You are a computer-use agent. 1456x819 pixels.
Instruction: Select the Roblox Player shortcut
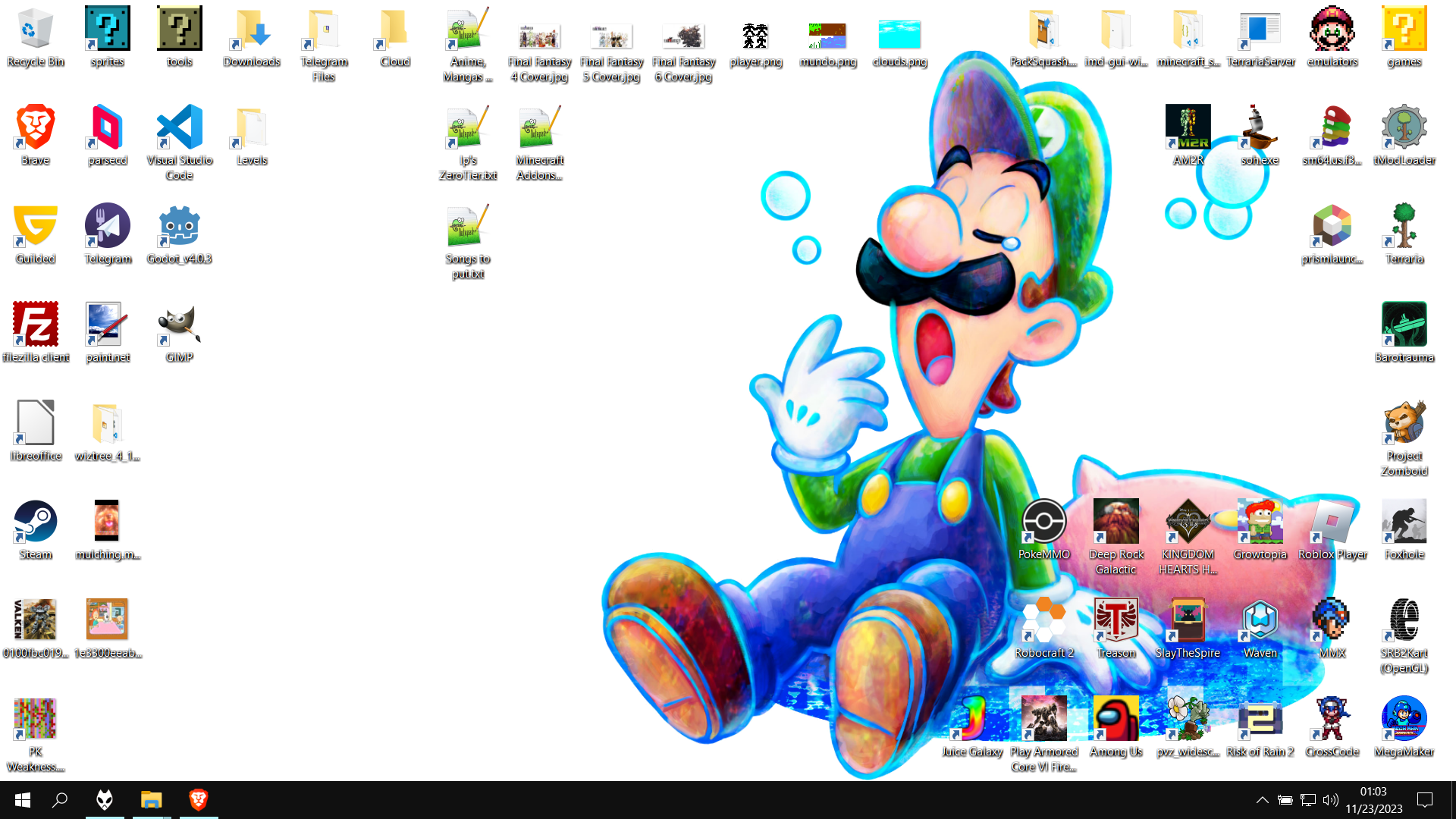1332,529
